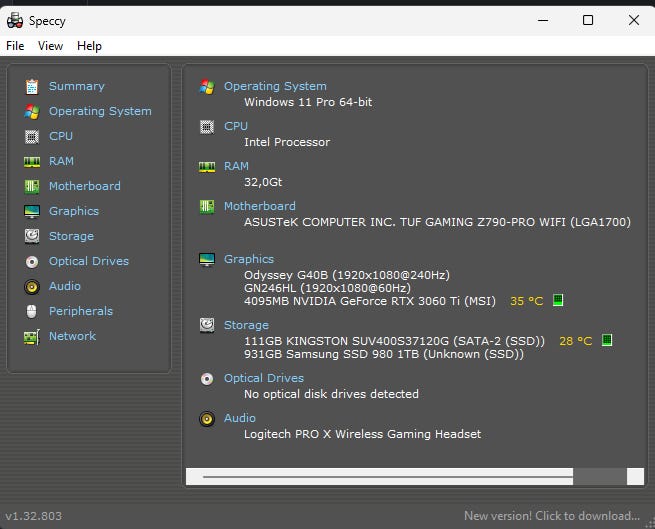Click 'Odyssey G40B (1920x1080@240Hz)' monitor line
This screenshot has height=529, width=655.
[347, 275]
